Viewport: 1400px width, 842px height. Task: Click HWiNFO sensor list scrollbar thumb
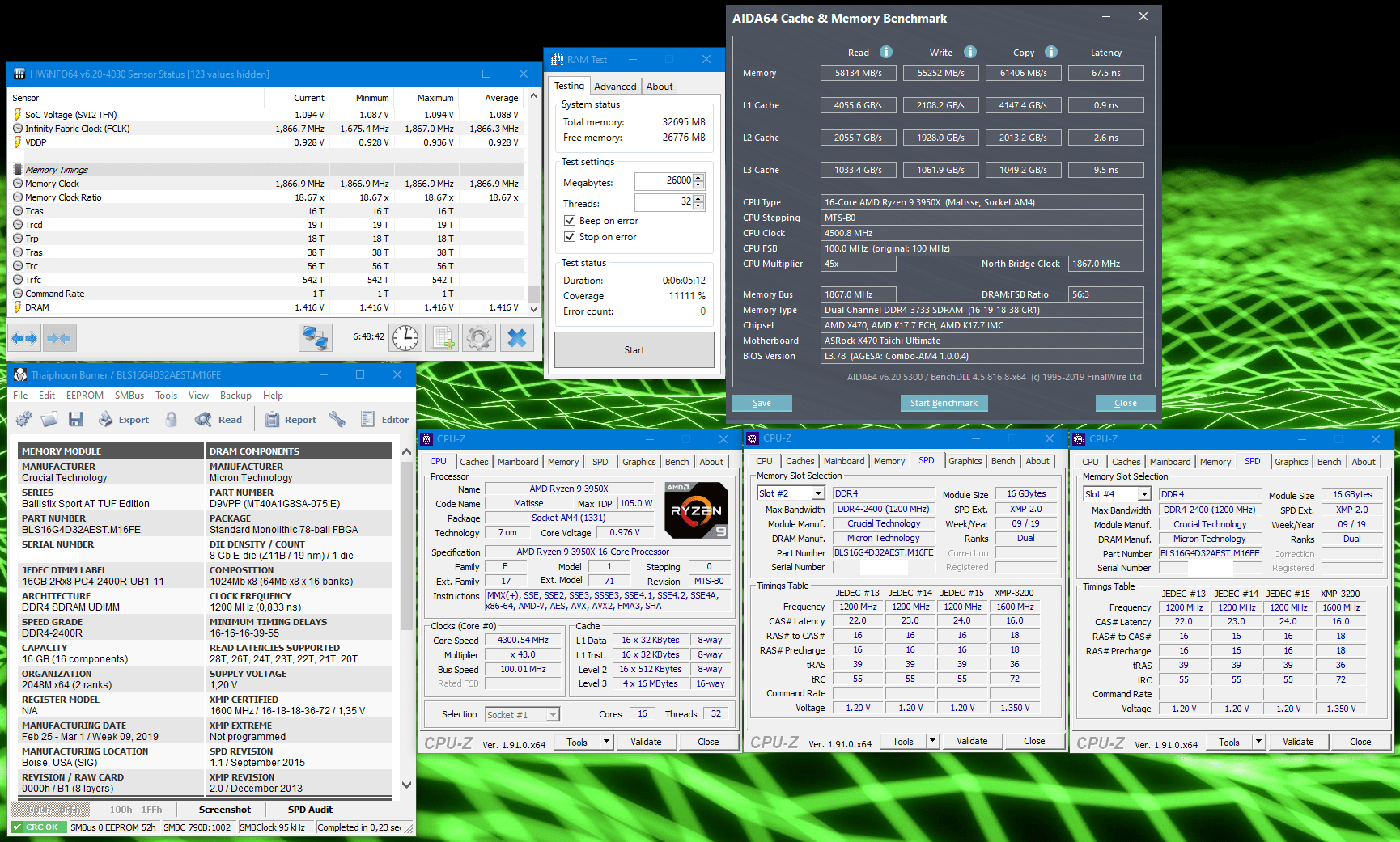pyautogui.click(x=533, y=293)
